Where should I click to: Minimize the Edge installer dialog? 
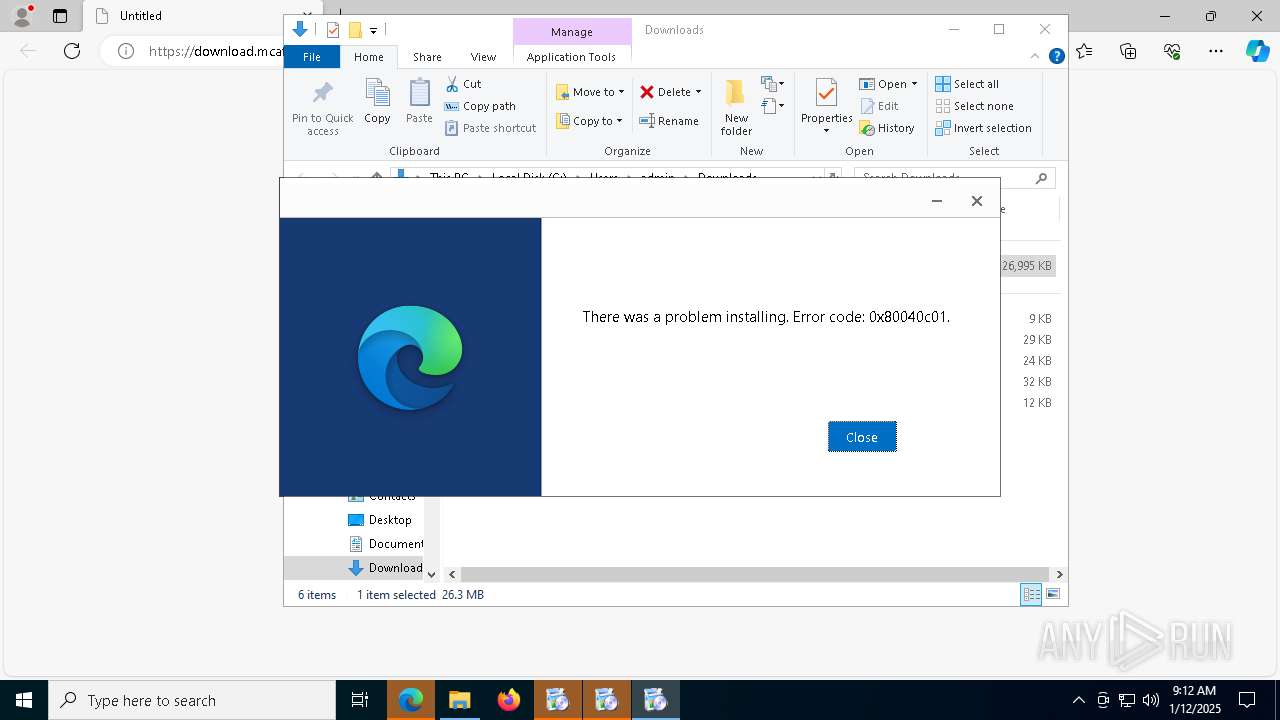937,201
